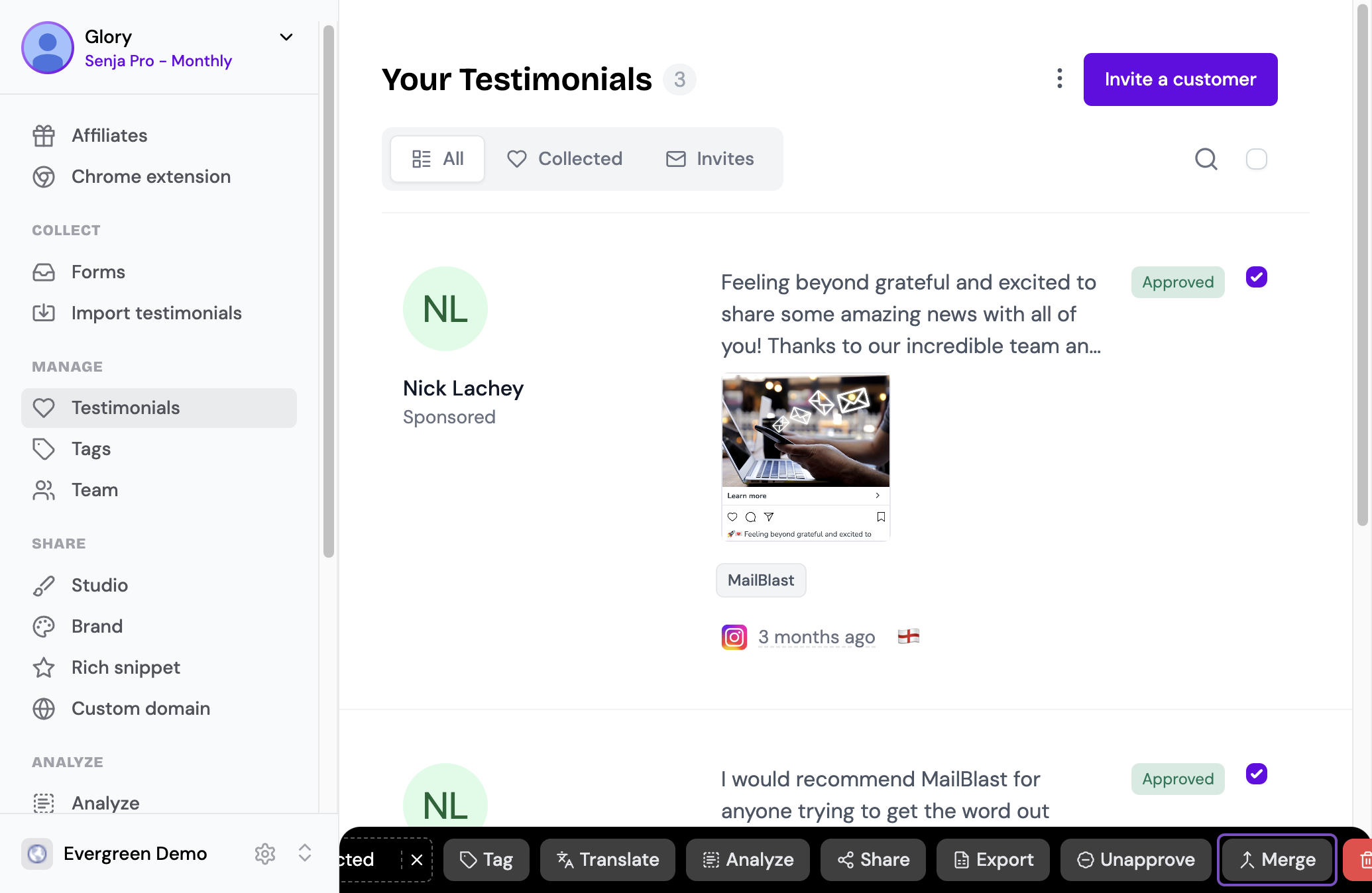Go to Forms in sidebar
The image size is (1372, 893).
pyautogui.click(x=158, y=272)
